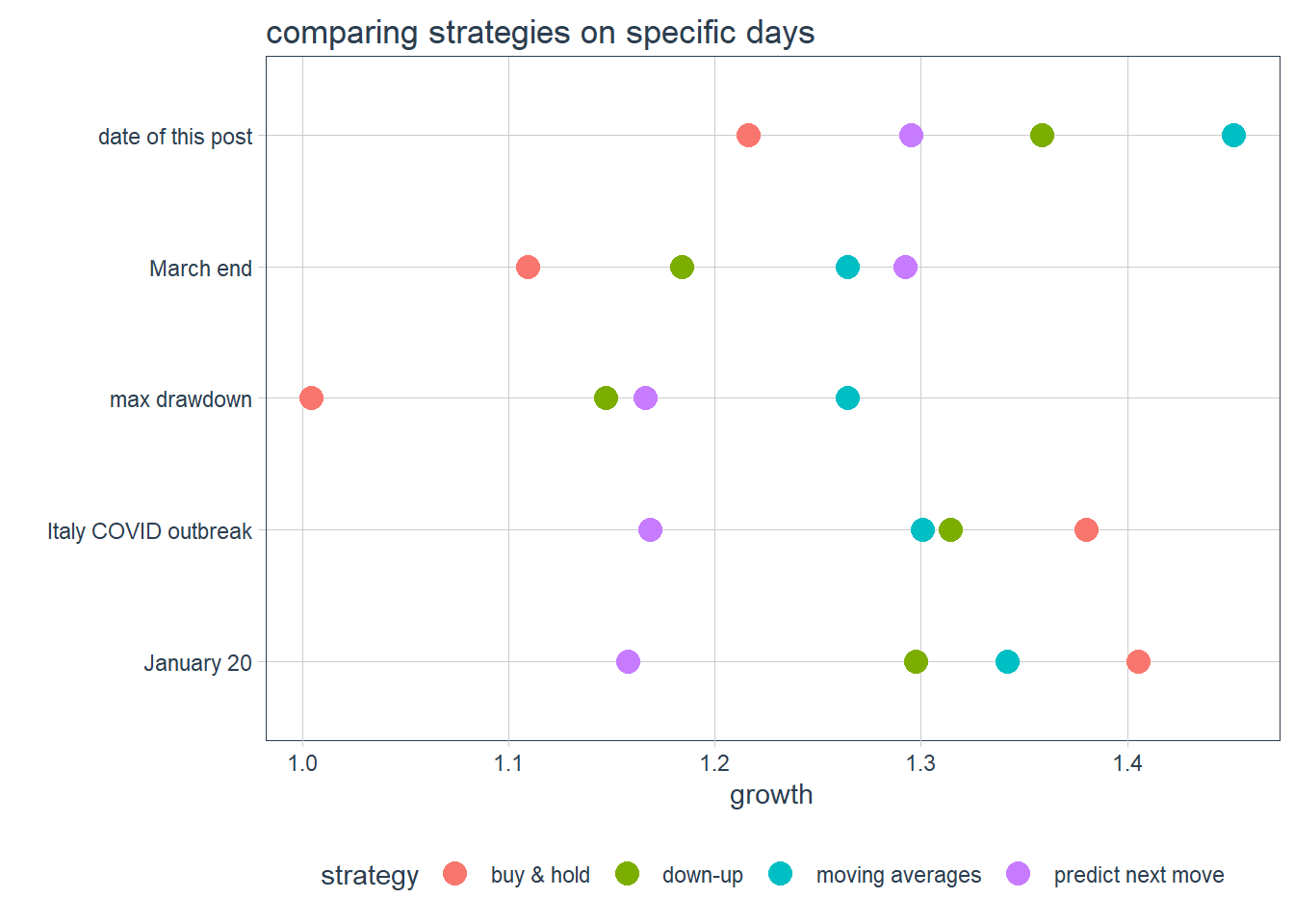The height and width of the screenshot is (924, 1294).
Task: Click the 'Italy COVID outbreak' y-axis label
Action: (x=149, y=531)
